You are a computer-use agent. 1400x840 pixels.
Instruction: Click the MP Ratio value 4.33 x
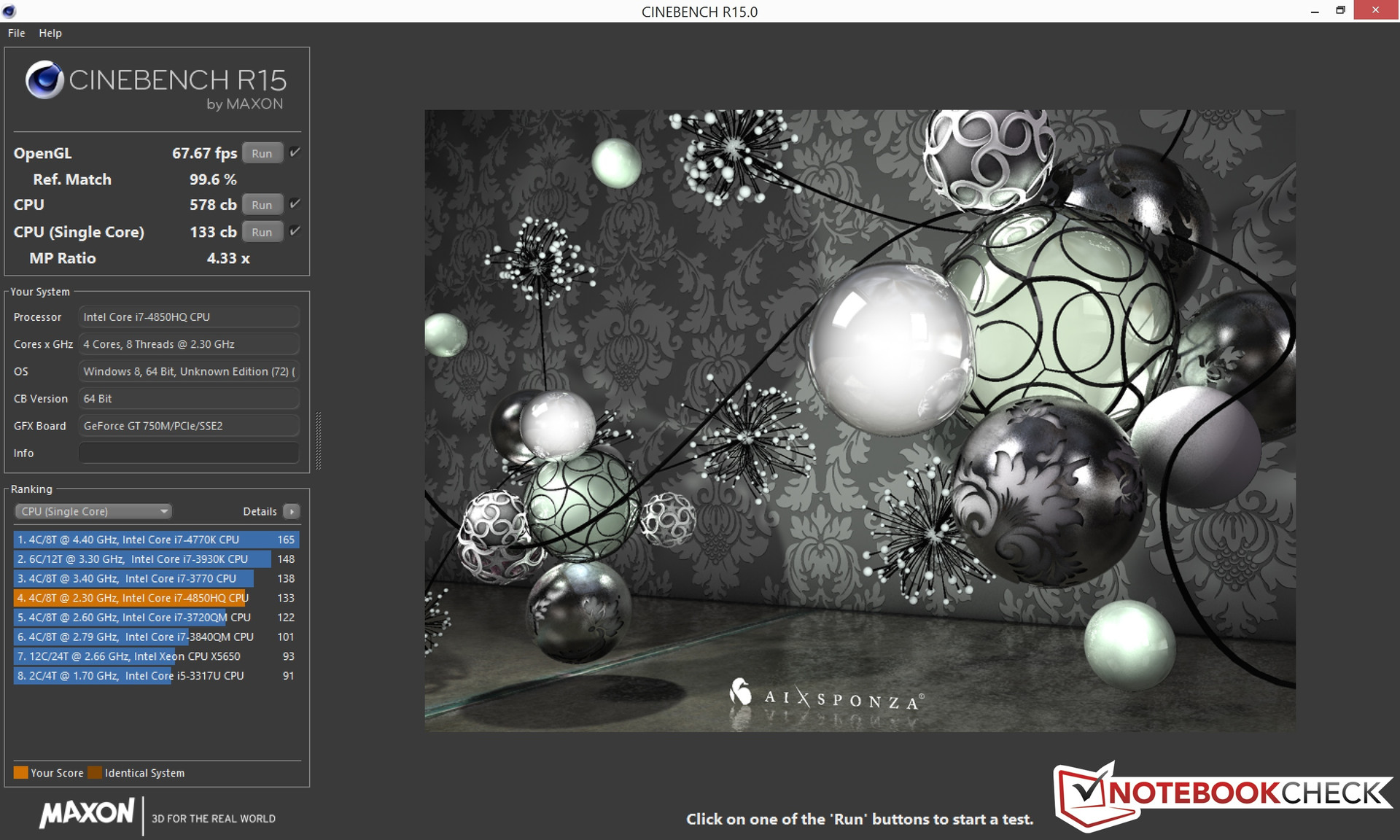point(228,258)
